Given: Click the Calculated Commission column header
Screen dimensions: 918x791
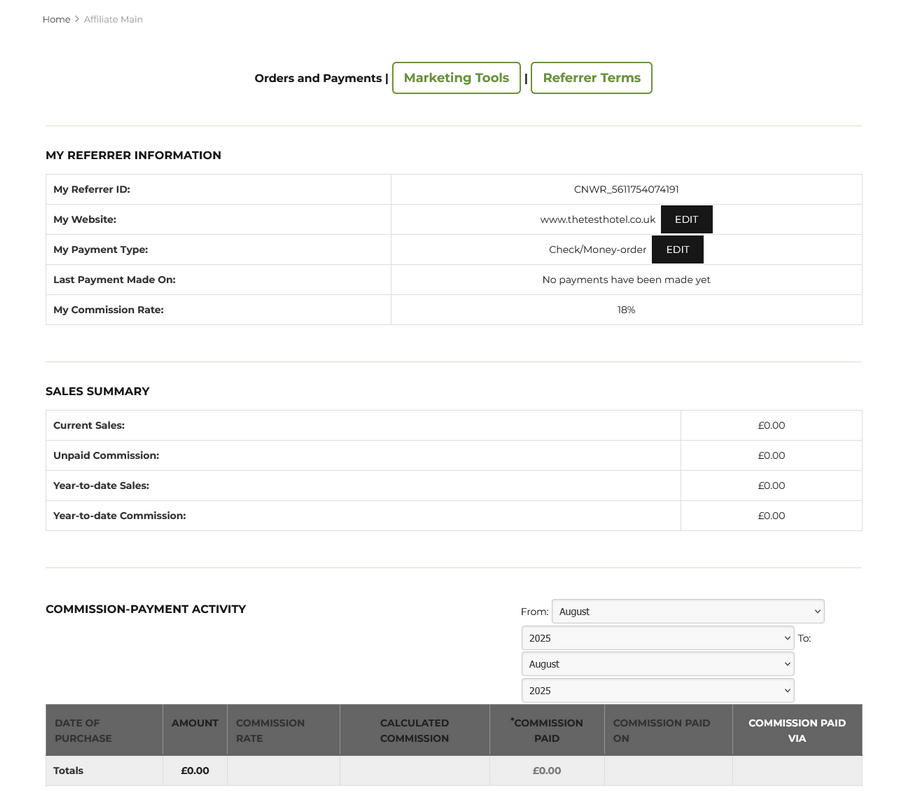Looking at the screenshot, I should click(x=414, y=730).
